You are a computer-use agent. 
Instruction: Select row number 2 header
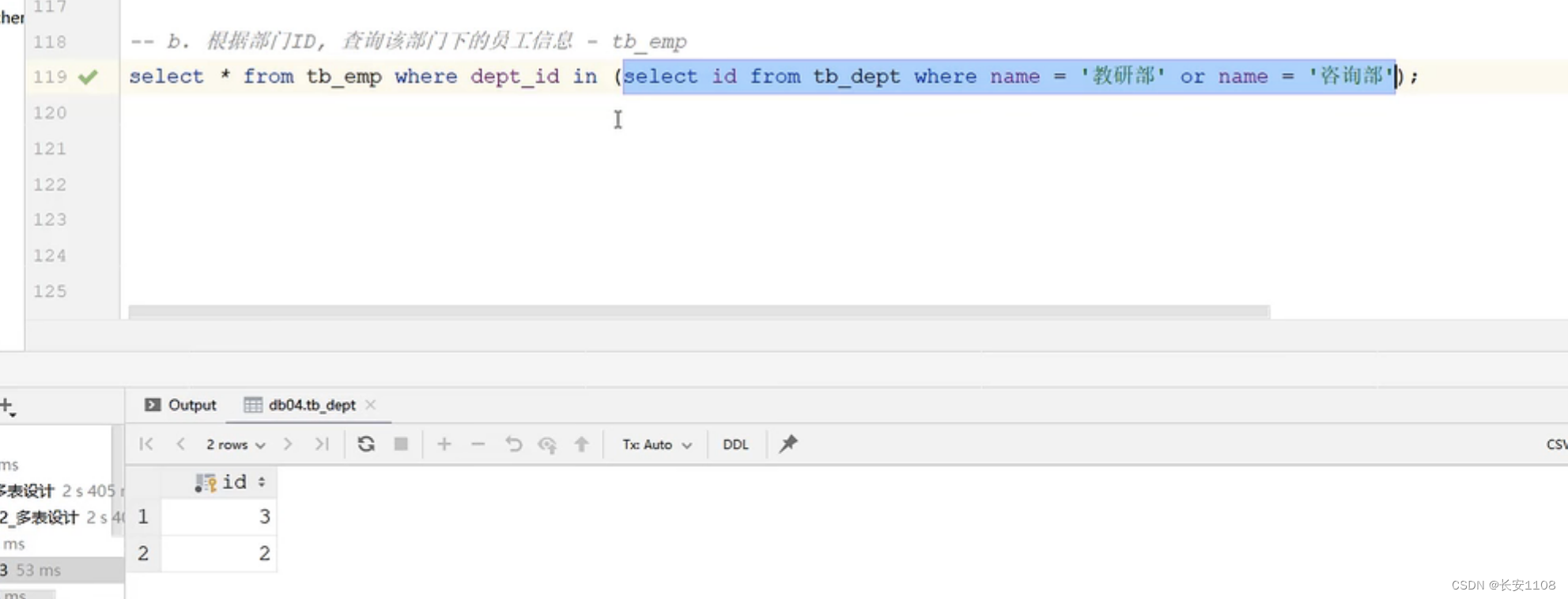(x=143, y=553)
